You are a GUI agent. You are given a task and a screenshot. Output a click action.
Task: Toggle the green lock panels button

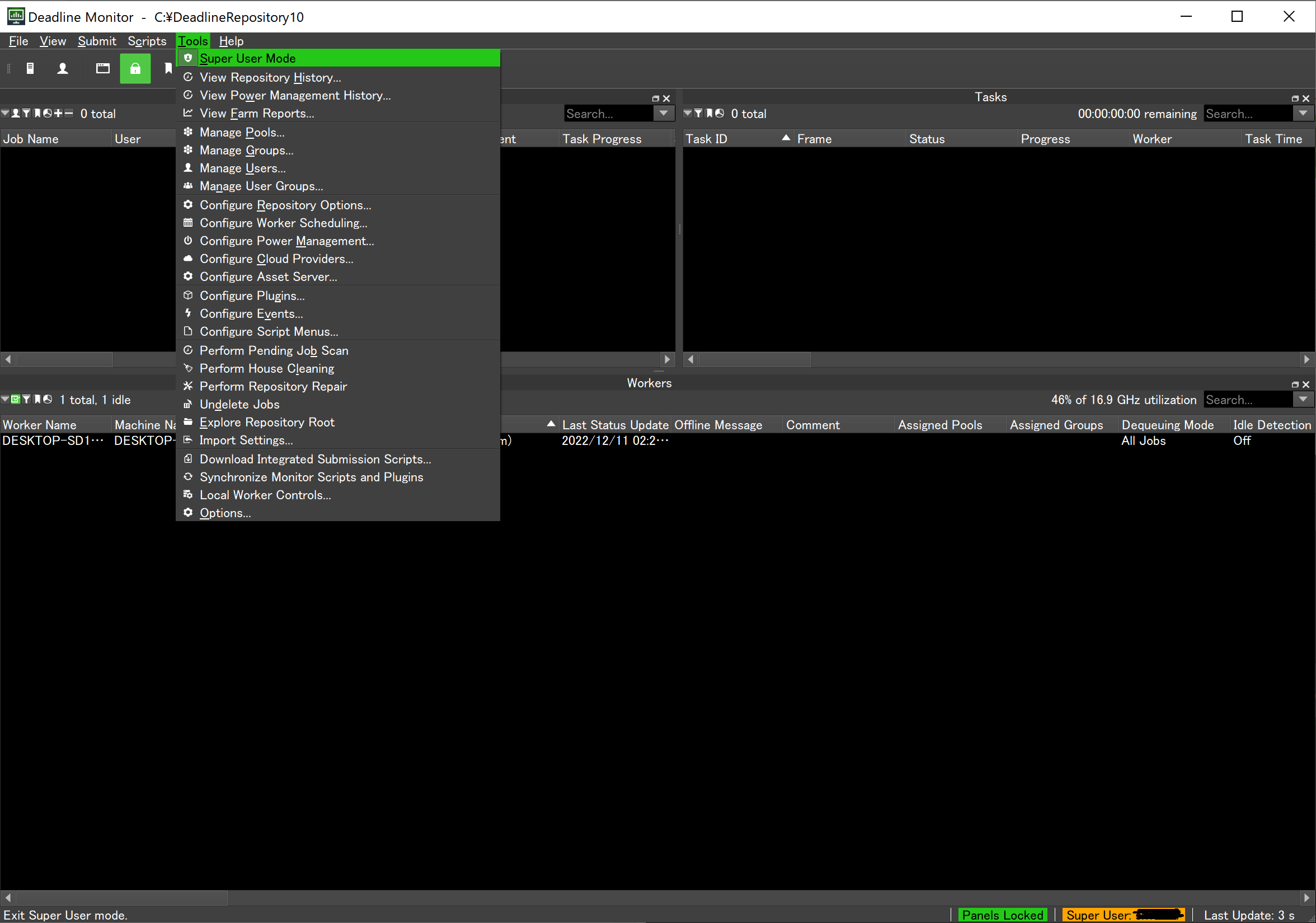pos(135,69)
